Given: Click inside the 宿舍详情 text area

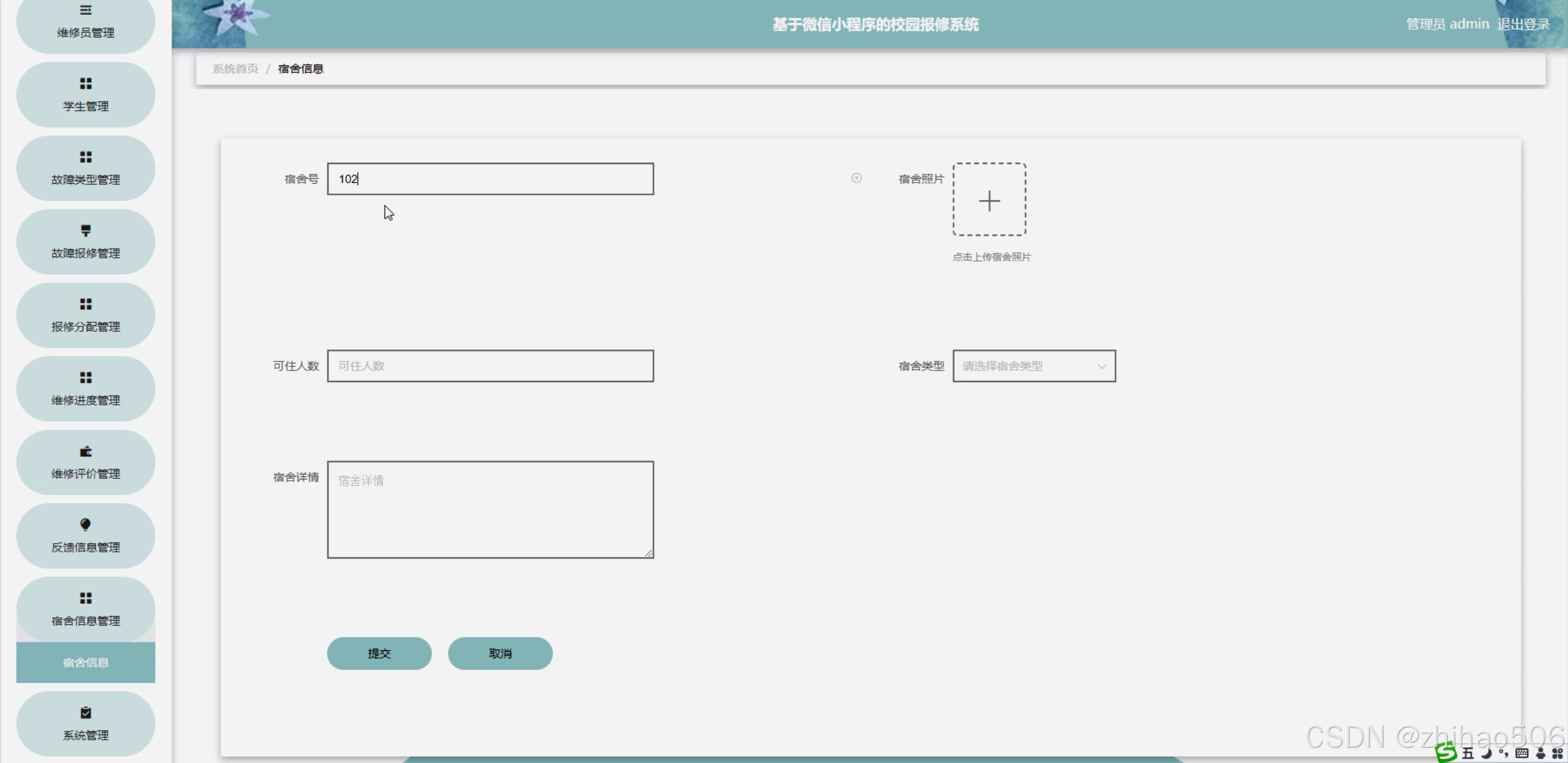Looking at the screenshot, I should tap(490, 509).
